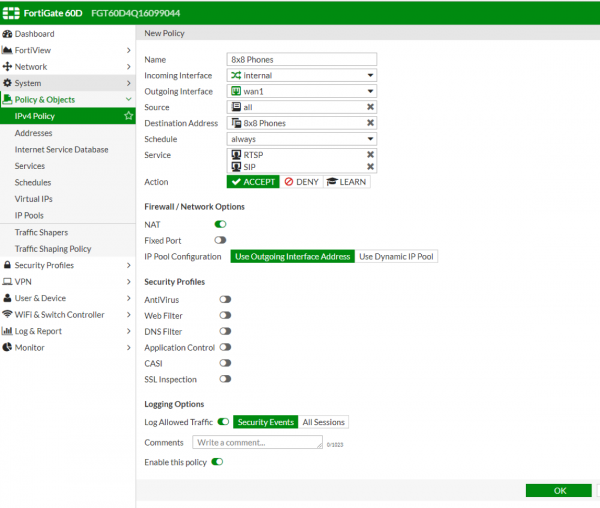Turn on the AntiVirus toggle
This screenshot has width=600, height=508.
click(x=225, y=299)
